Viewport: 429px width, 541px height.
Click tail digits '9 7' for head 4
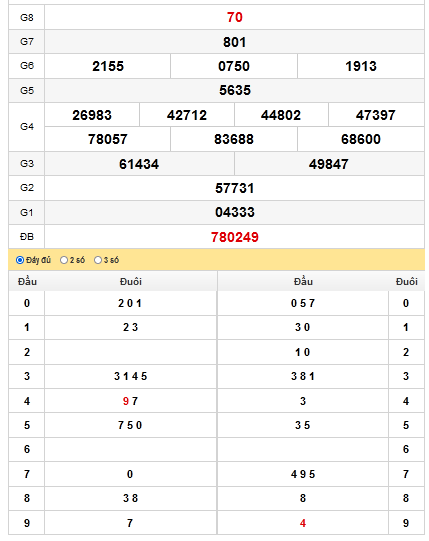130,401
